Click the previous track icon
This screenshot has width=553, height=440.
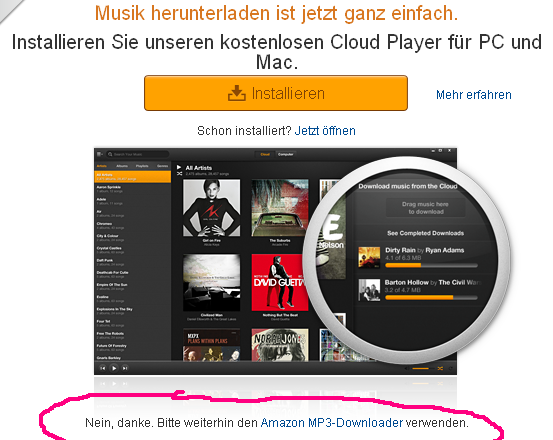pos(103,368)
